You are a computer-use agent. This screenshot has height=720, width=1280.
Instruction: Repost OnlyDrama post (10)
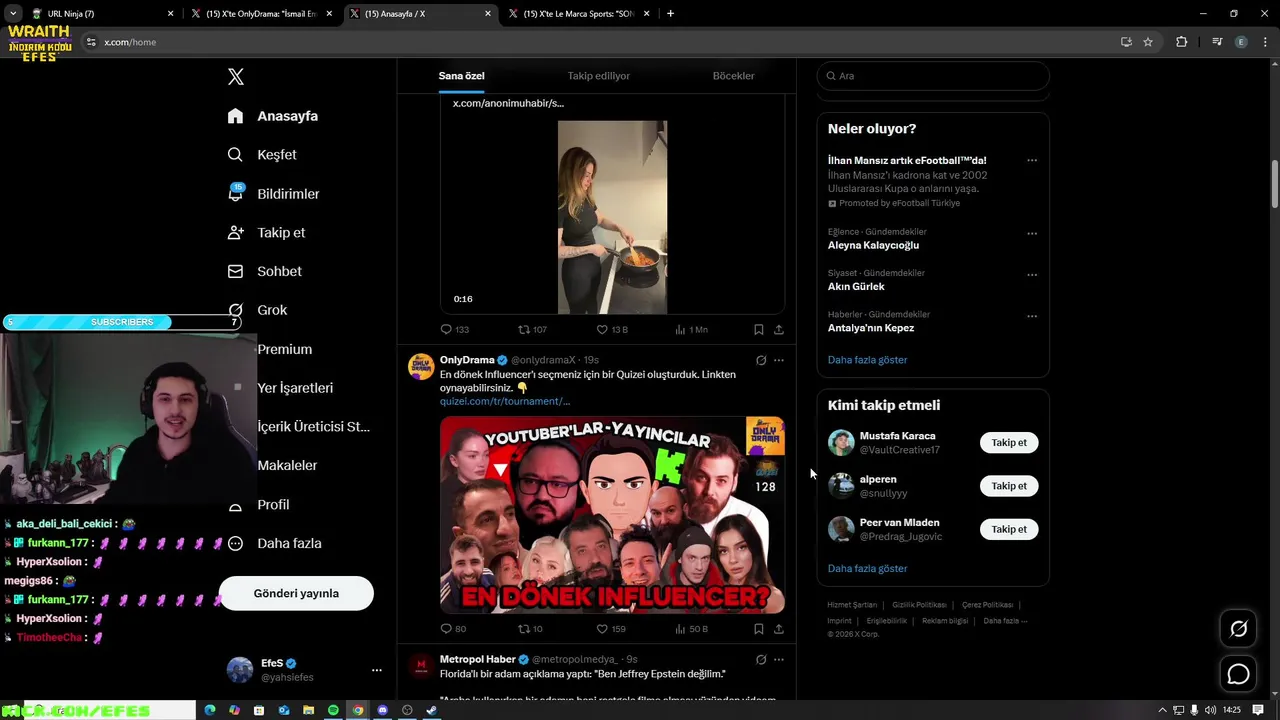(530, 629)
